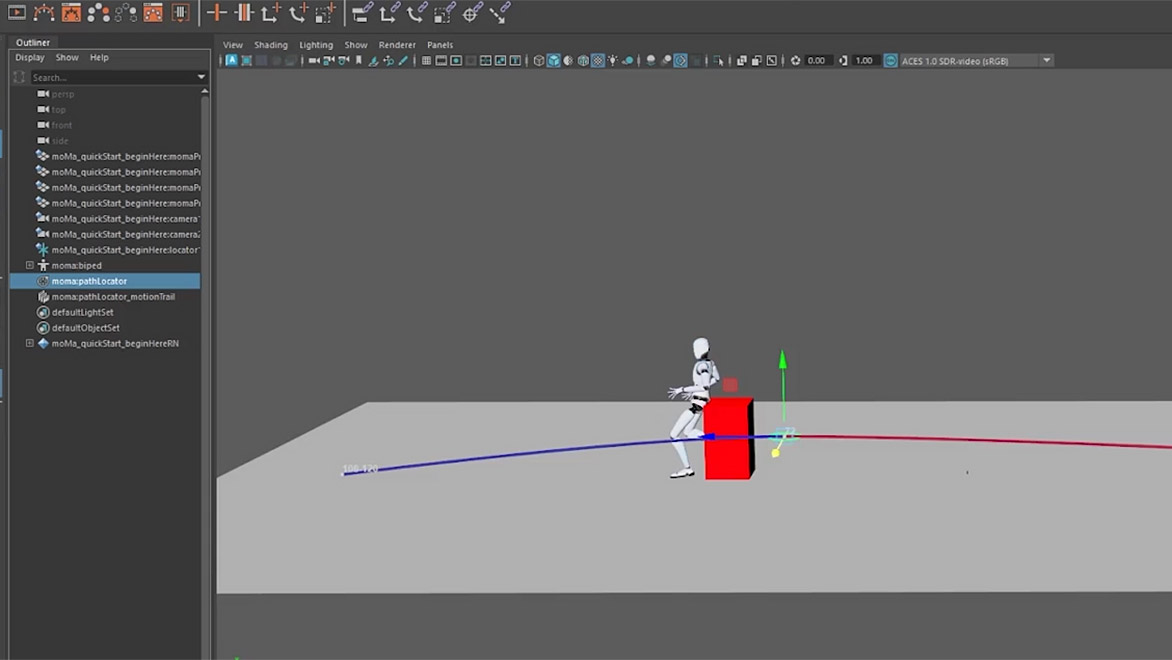Viewport: 1172px width, 660px height.
Task: Open the viewport Show menu
Action: tap(356, 45)
